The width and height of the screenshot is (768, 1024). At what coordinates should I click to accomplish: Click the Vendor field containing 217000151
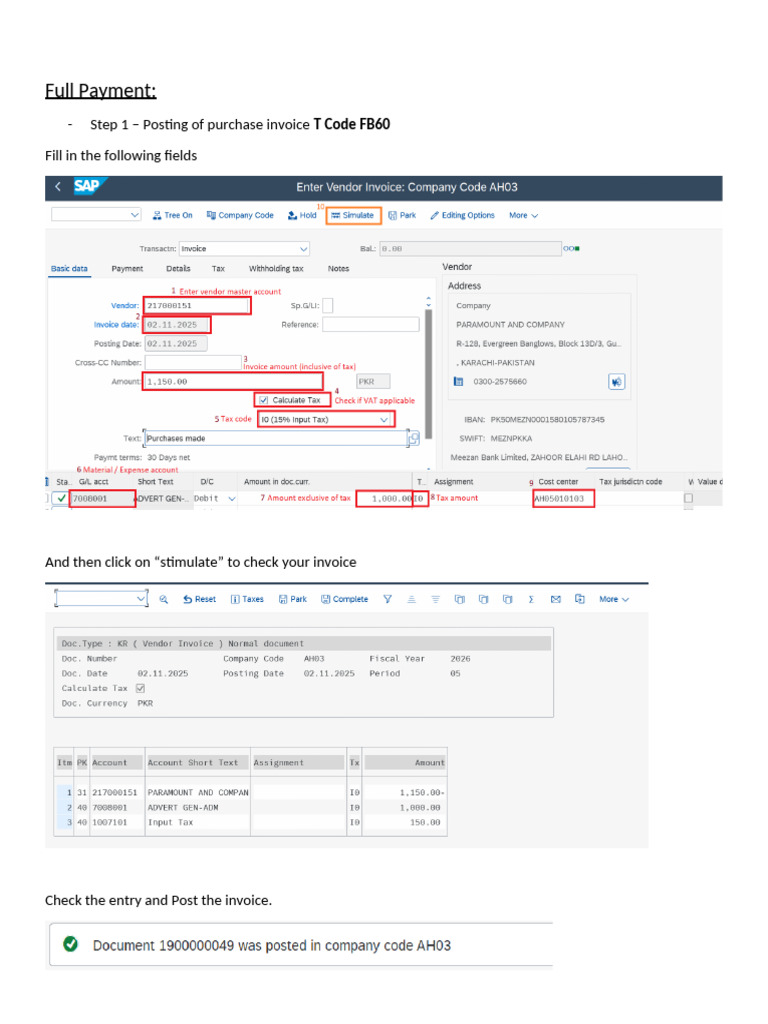[197, 305]
